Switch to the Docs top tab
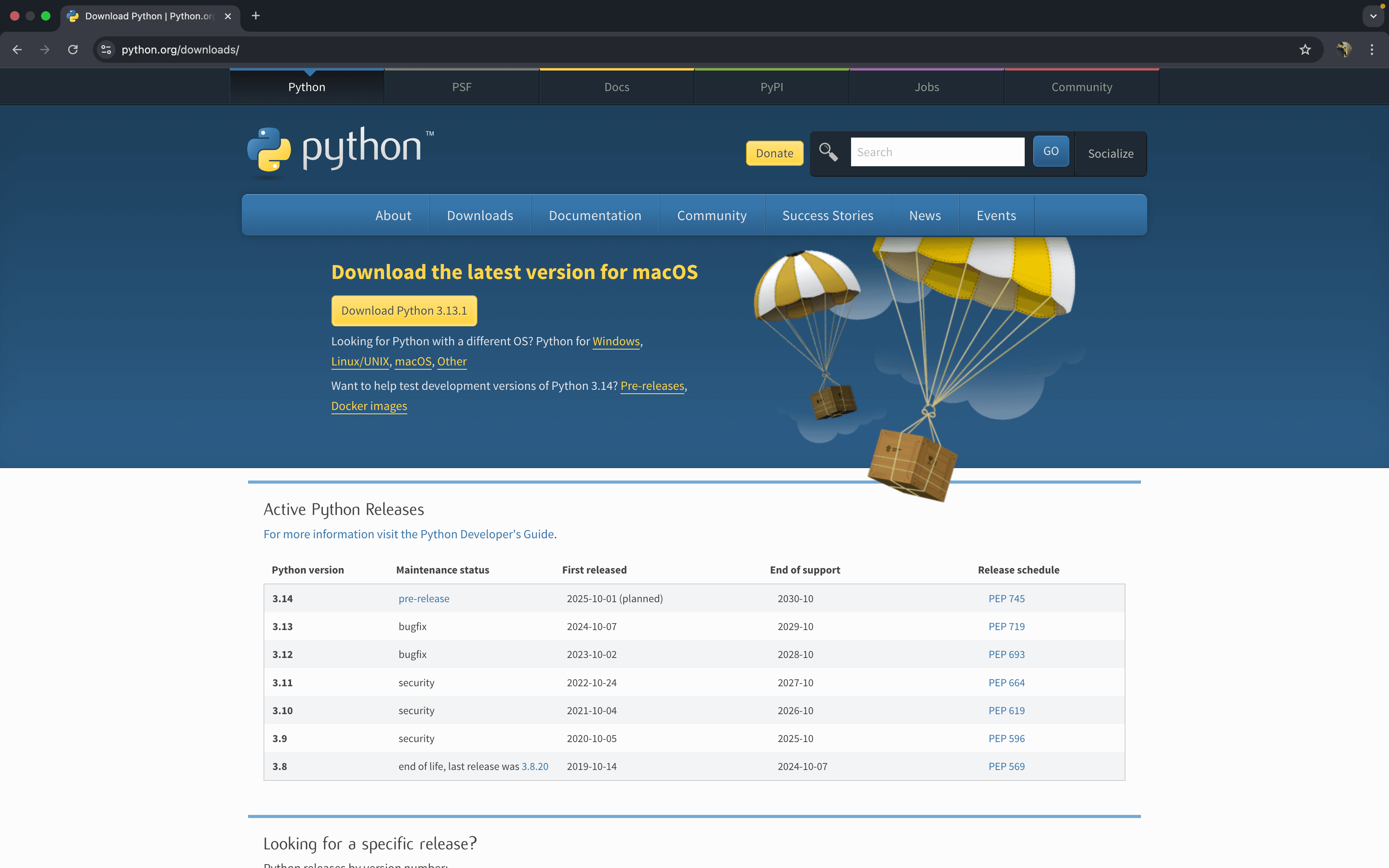The image size is (1389, 868). [x=617, y=87]
